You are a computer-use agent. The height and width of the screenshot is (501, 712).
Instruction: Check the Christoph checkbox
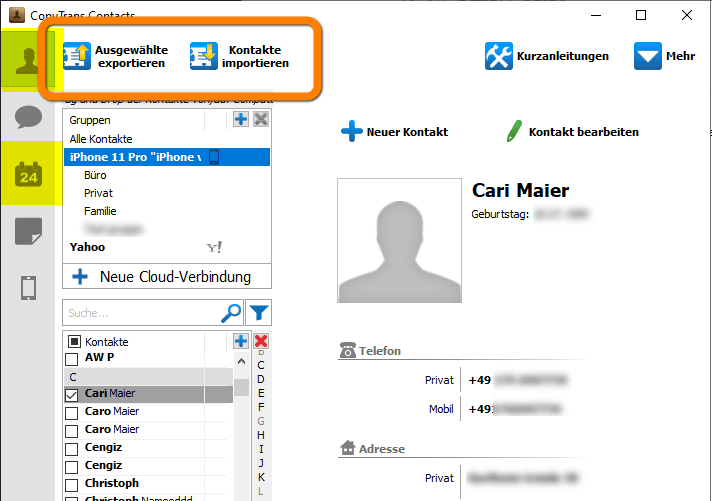[x=71, y=485]
